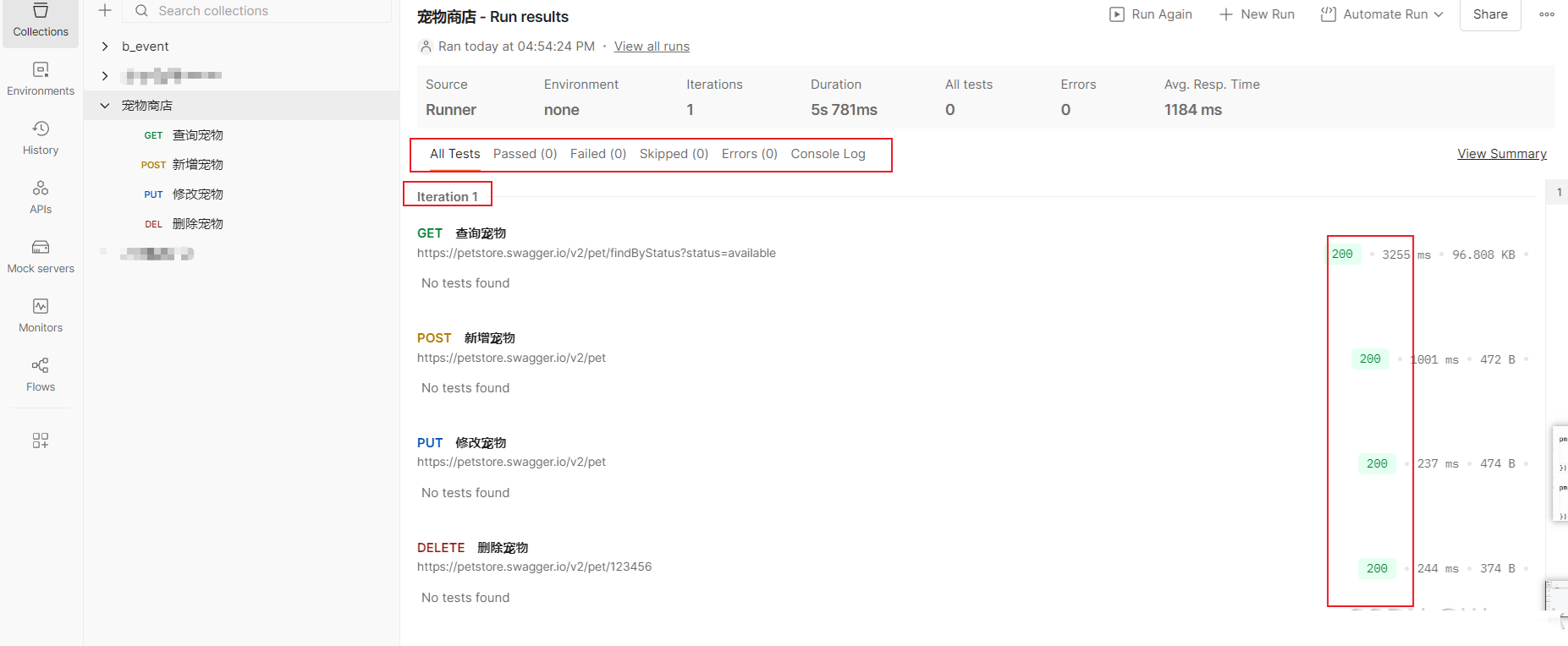
Task: Collapse the 宠物商店 collection
Action: click(x=105, y=106)
